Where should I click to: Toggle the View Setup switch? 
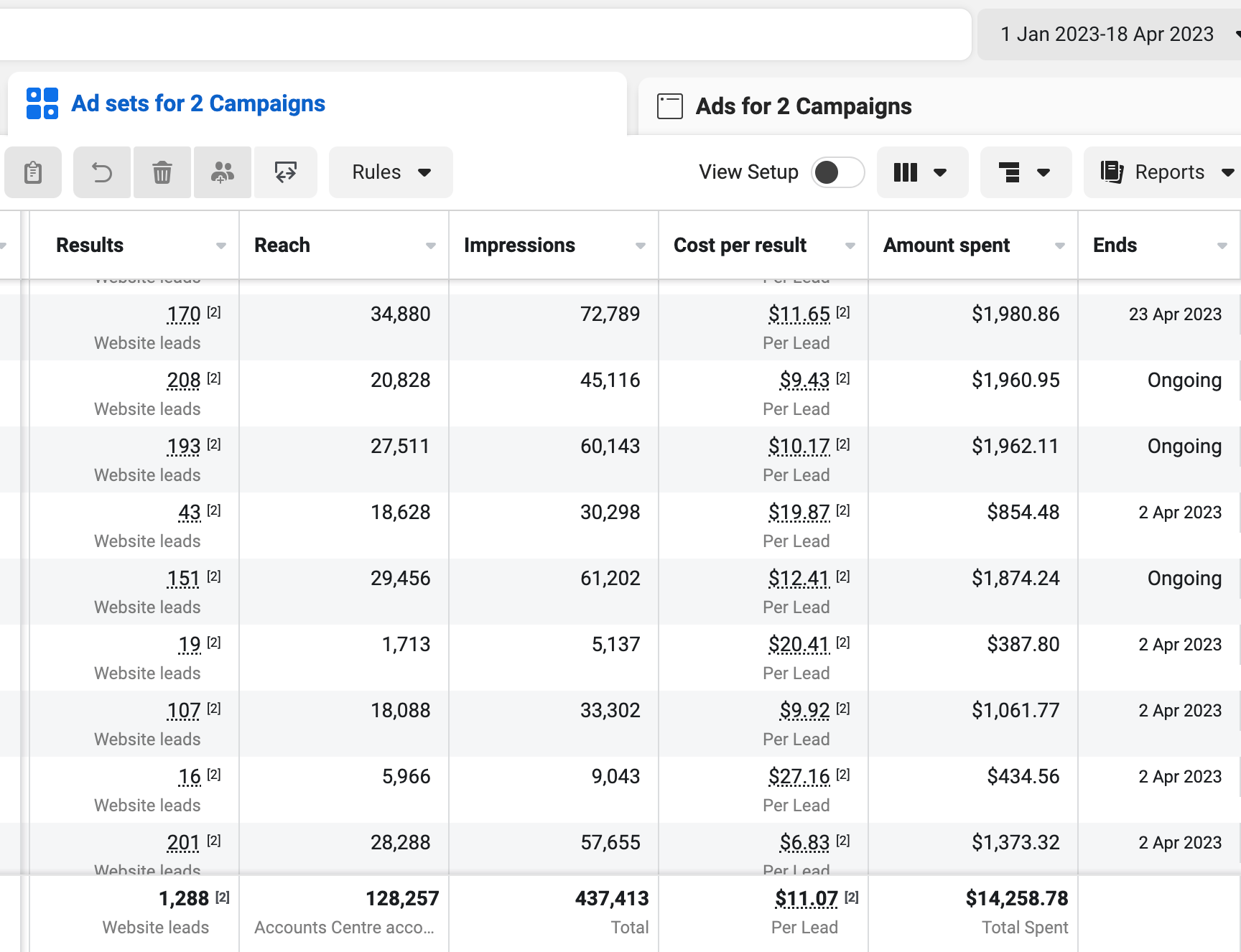pyautogui.click(x=837, y=172)
